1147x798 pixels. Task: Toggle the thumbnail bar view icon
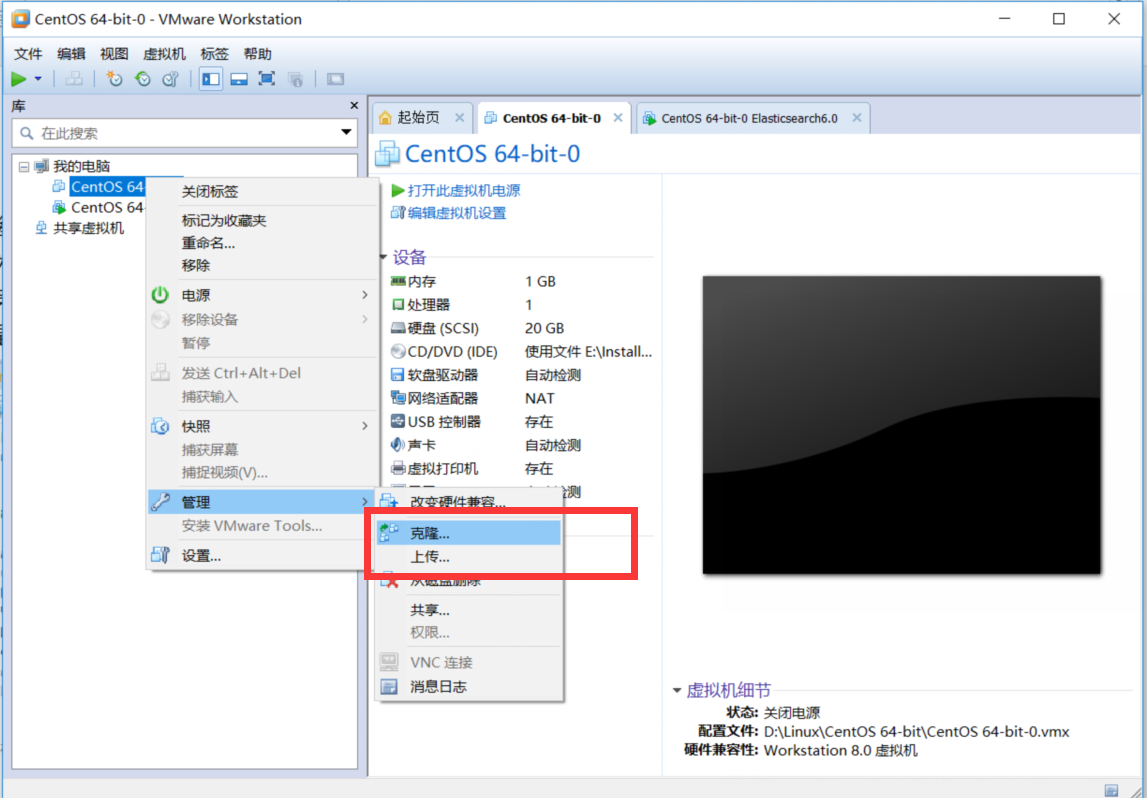click(238, 79)
